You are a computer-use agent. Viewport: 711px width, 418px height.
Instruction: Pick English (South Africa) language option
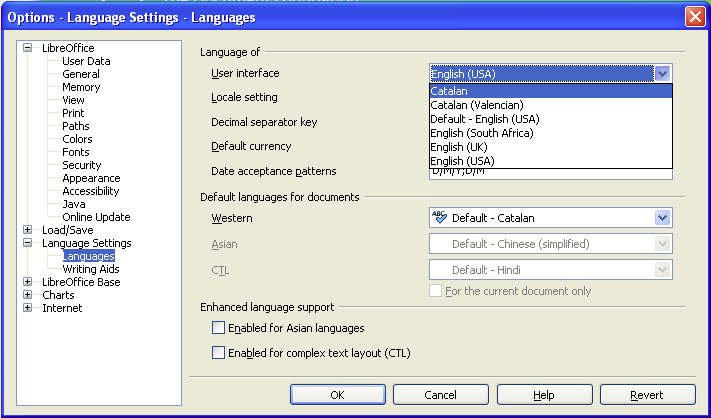(x=481, y=133)
